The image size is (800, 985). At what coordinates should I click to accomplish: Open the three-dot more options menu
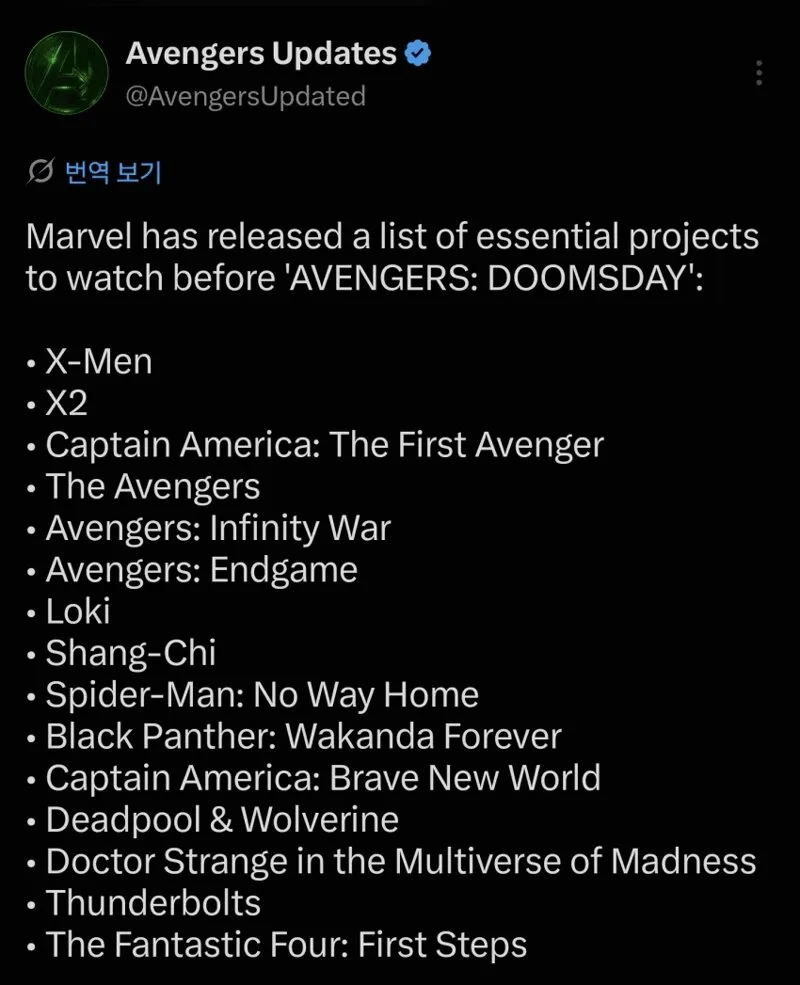759,73
